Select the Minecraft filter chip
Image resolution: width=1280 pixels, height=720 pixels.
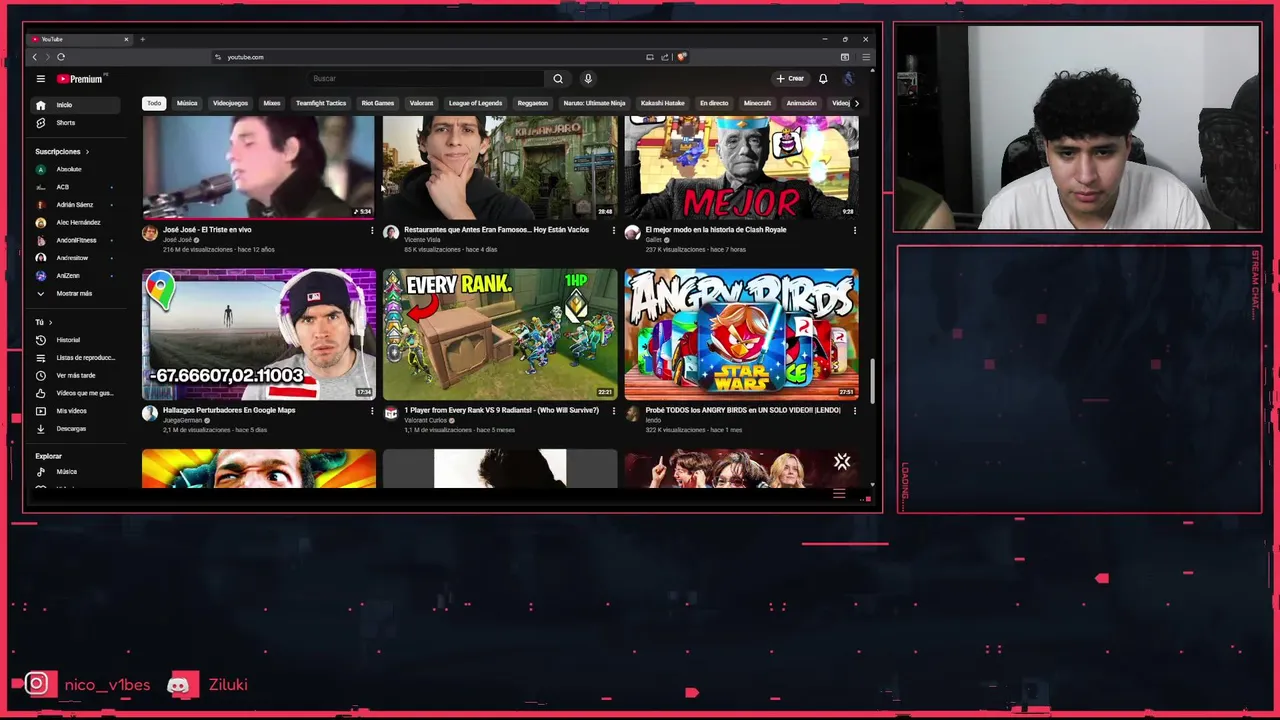click(x=757, y=103)
